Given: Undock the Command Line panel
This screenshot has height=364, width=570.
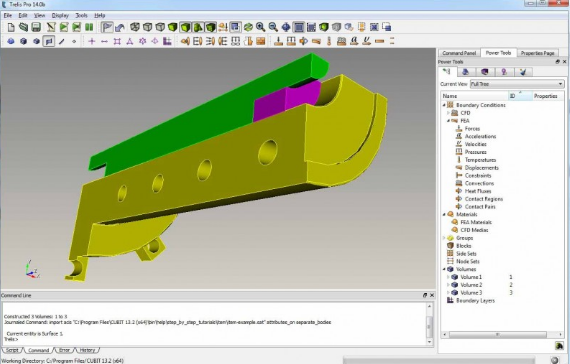Looking at the screenshot, I should [x=425, y=295].
